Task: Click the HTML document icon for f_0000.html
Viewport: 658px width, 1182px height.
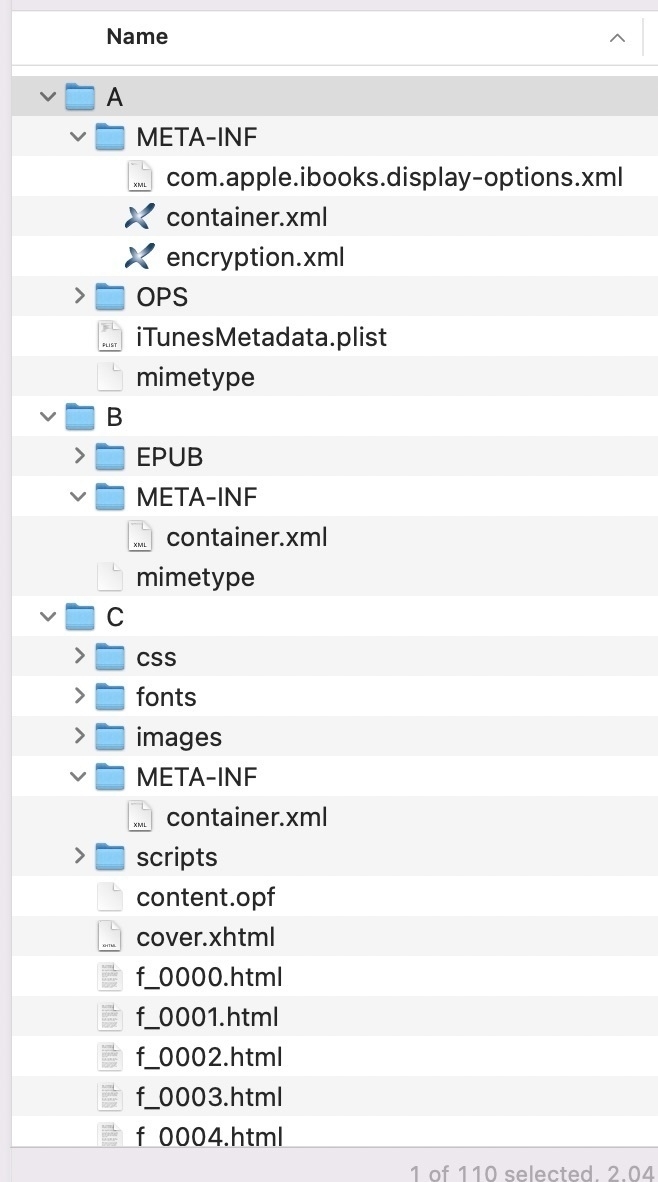Action: pyautogui.click(x=110, y=976)
